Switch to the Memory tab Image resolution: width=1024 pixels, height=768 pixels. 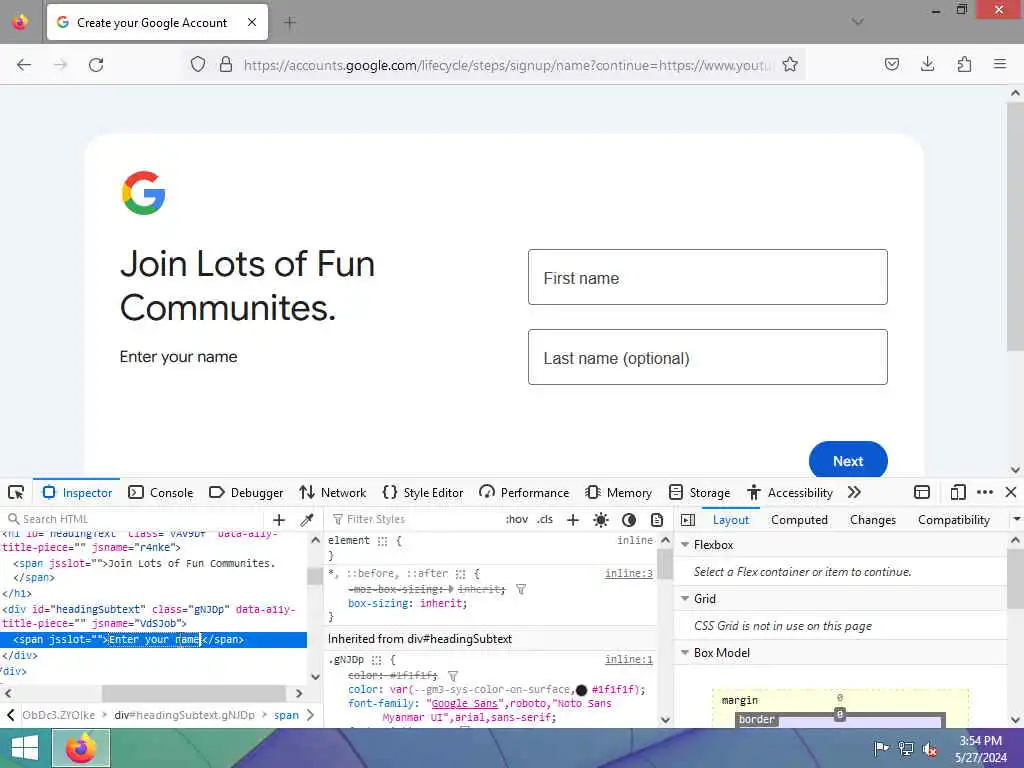pos(618,492)
